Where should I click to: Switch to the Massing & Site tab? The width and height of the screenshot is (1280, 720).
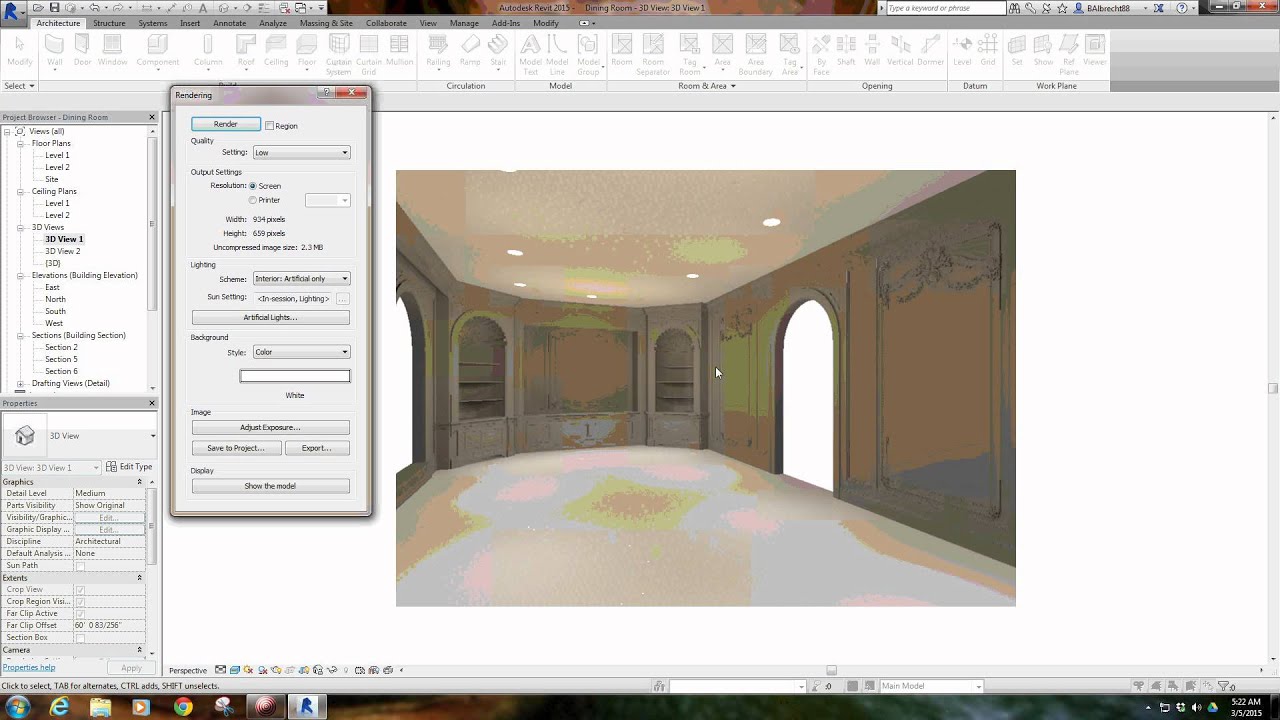(x=326, y=23)
